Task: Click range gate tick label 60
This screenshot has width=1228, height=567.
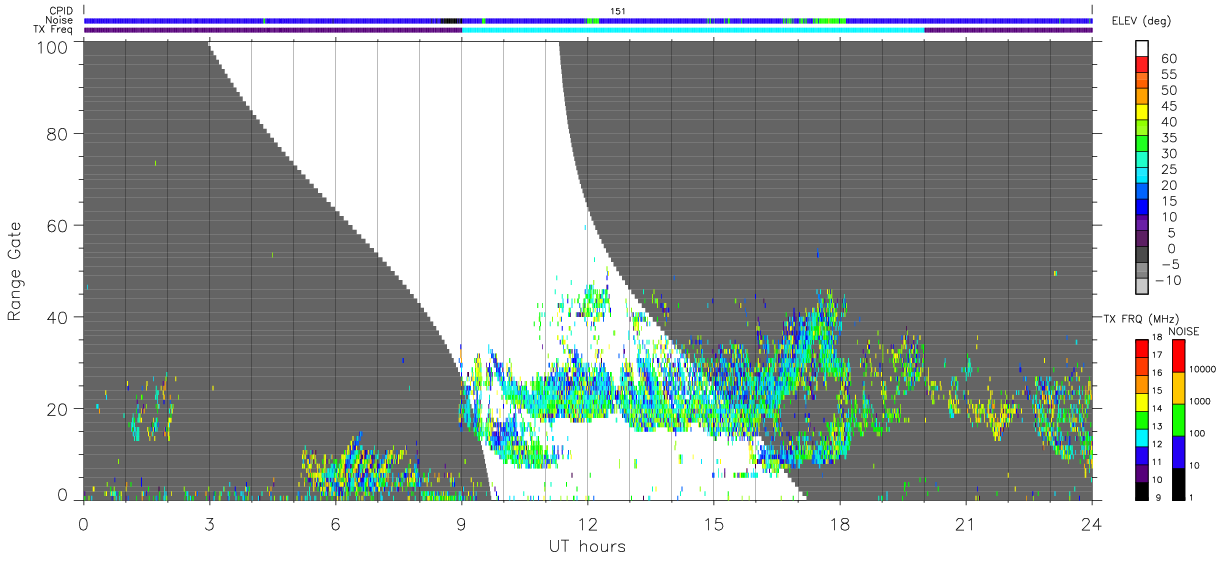Action: pyautogui.click(x=58, y=226)
